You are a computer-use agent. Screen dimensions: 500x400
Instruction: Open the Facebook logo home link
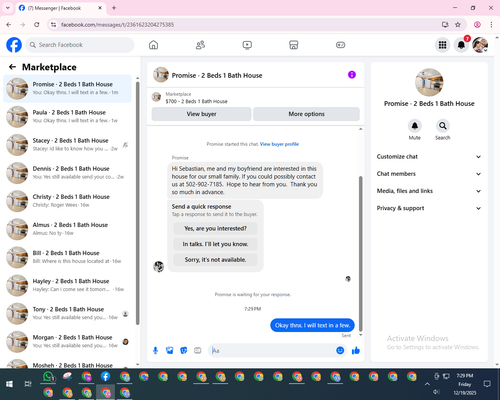[x=14, y=45]
